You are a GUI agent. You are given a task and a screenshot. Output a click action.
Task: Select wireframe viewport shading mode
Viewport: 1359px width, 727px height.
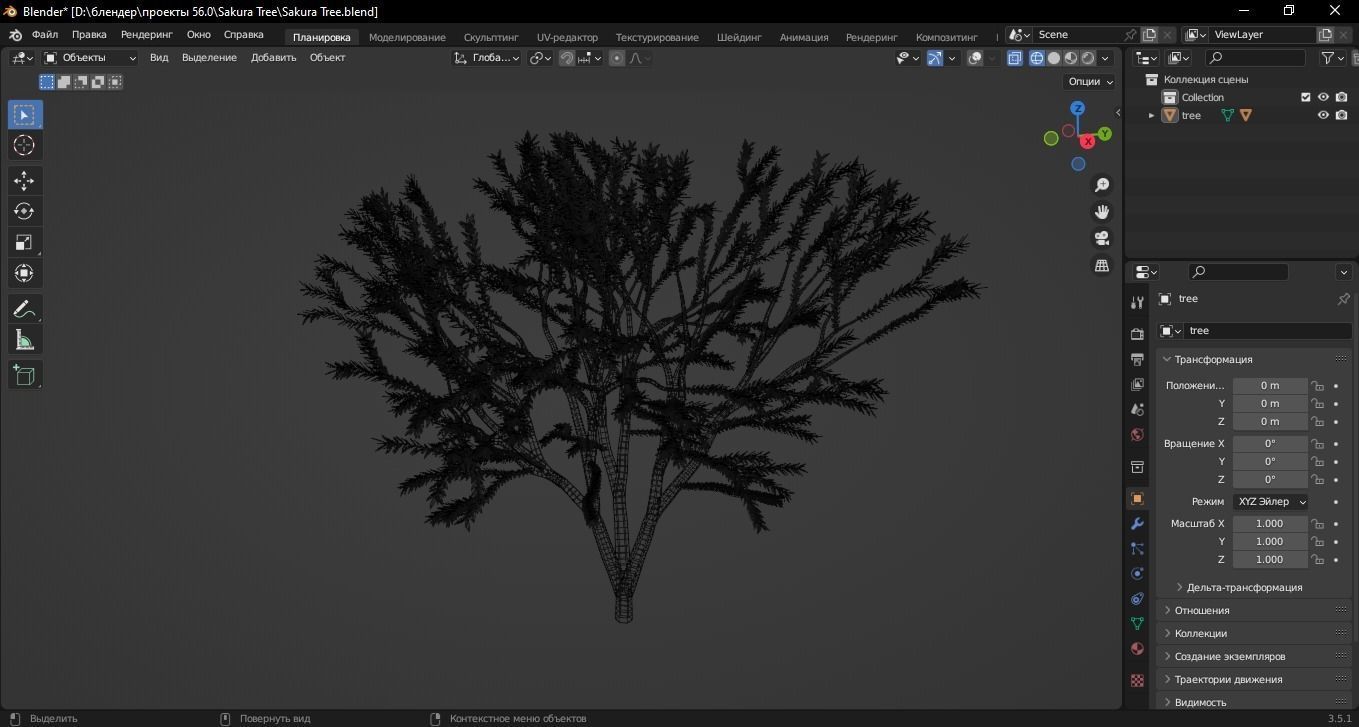point(1036,58)
